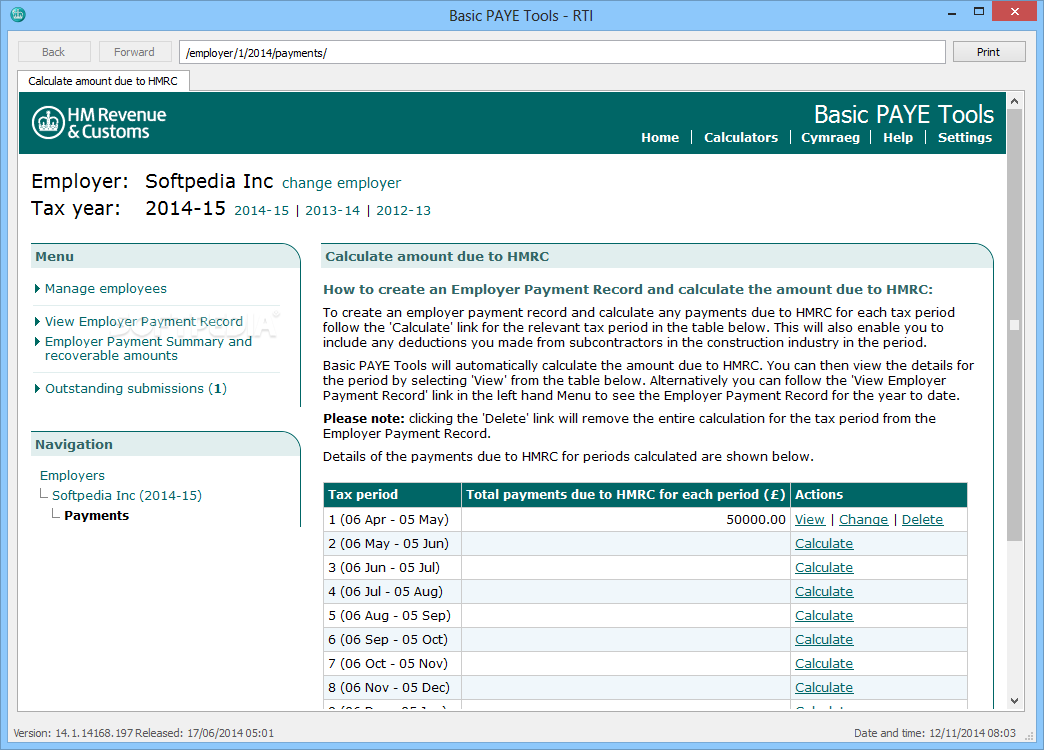Open Employer Payment Summary and recoverable amounts
The height and width of the screenshot is (750, 1044).
pyautogui.click(x=148, y=348)
